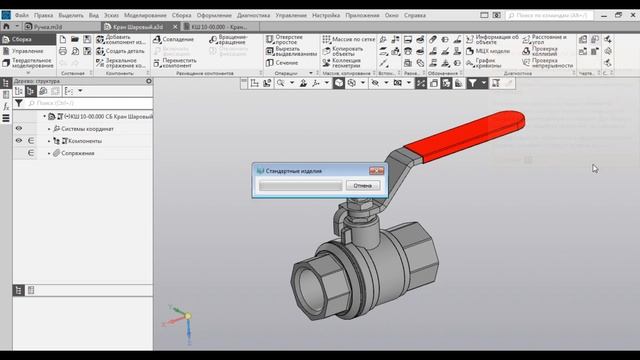This screenshot has height=360, width=640.
Task: Open Информация об объекте
Action: pos(492,40)
